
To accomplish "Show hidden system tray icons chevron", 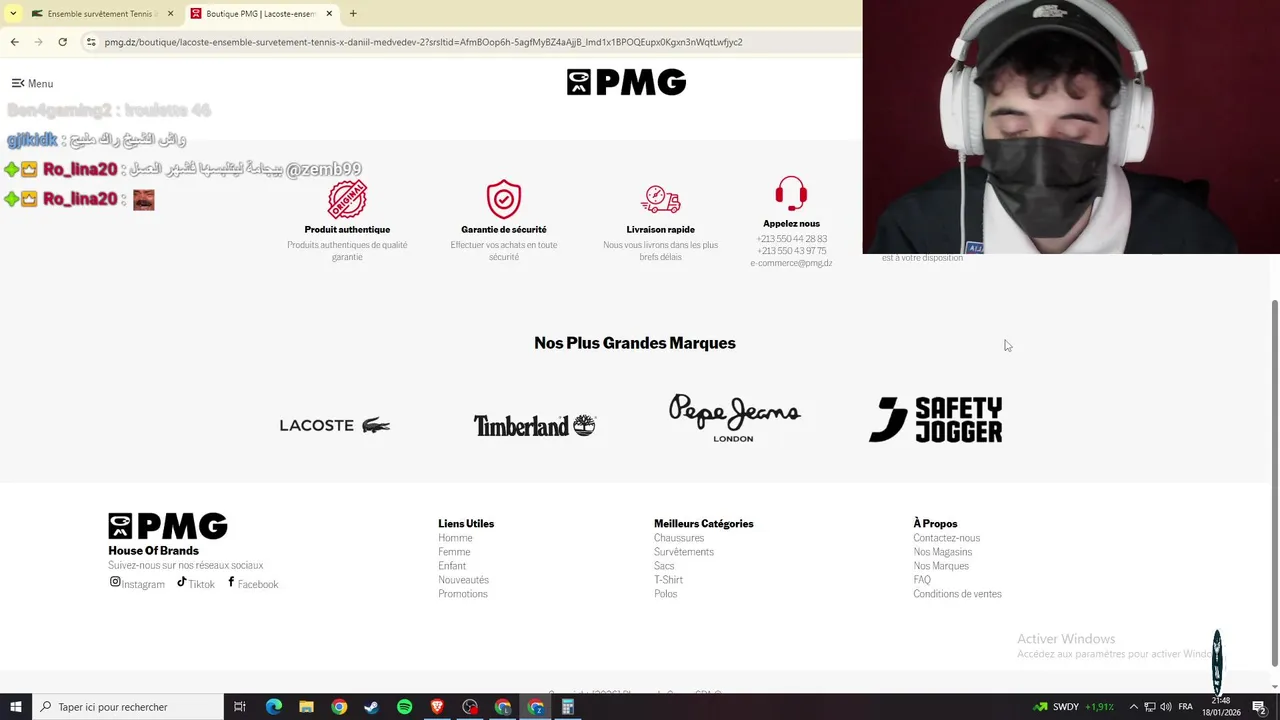I will click(1134, 707).
